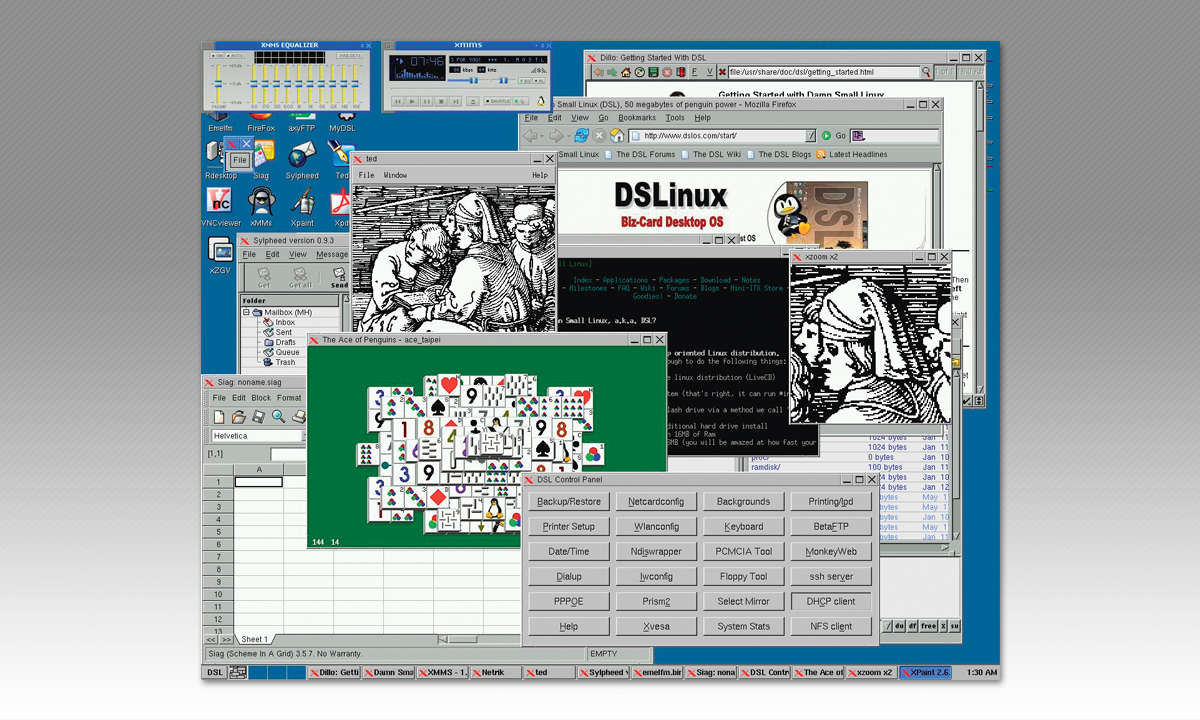Screen dimensions: 1200x720
Task: Switch to XPaint in the taskbar
Action: [926, 673]
